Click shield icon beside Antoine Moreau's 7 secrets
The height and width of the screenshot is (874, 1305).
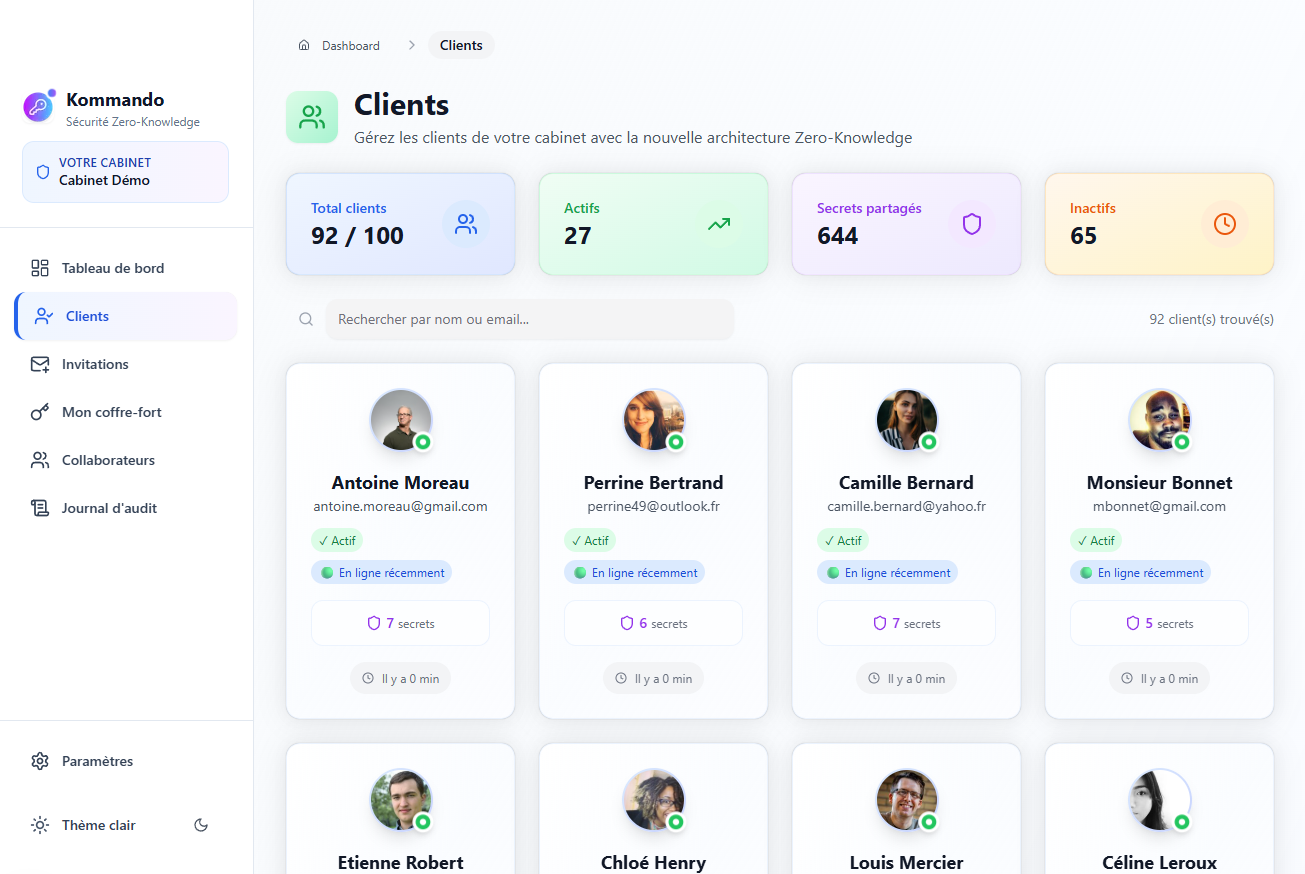pos(374,623)
